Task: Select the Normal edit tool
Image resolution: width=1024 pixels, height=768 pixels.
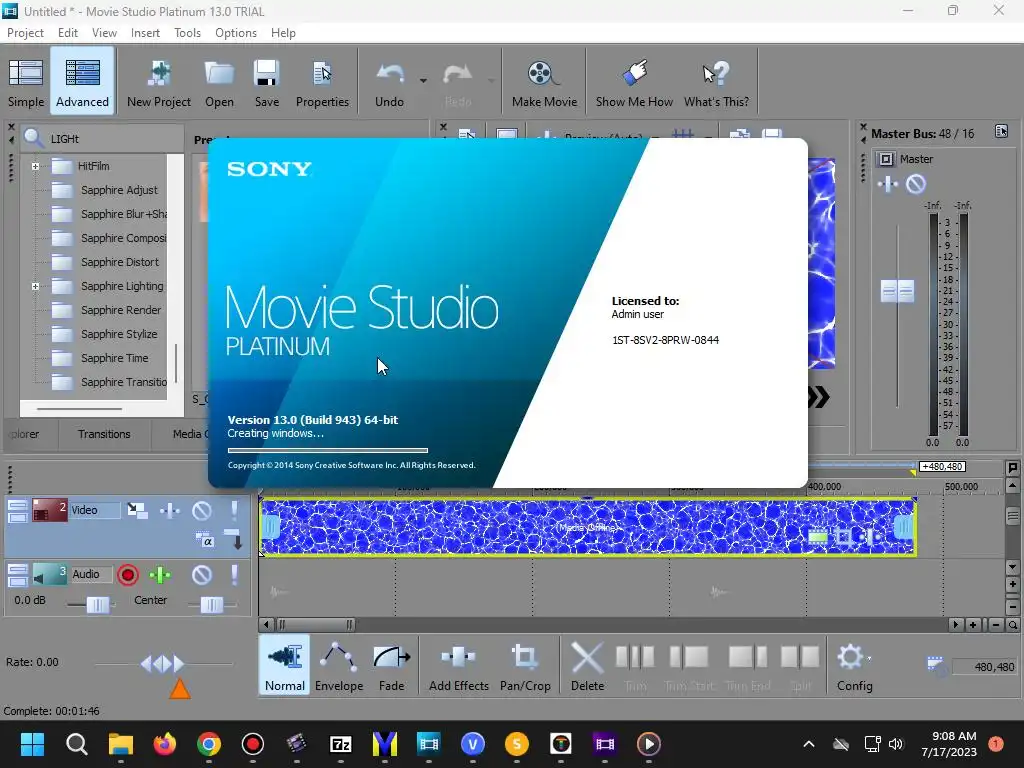Action: point(285,666)
